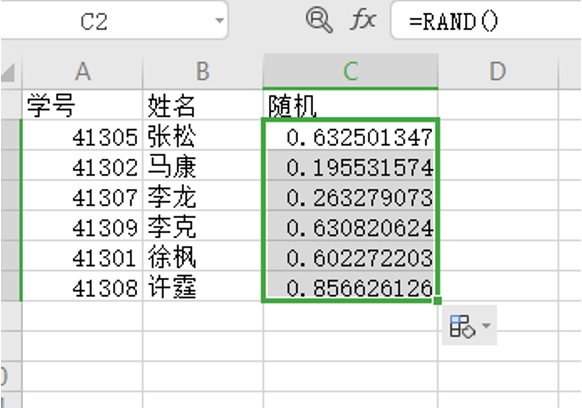This screenshot has width=582, height=408.
Task: Select cell with student ID 41301
Action: tap(82, 256)
